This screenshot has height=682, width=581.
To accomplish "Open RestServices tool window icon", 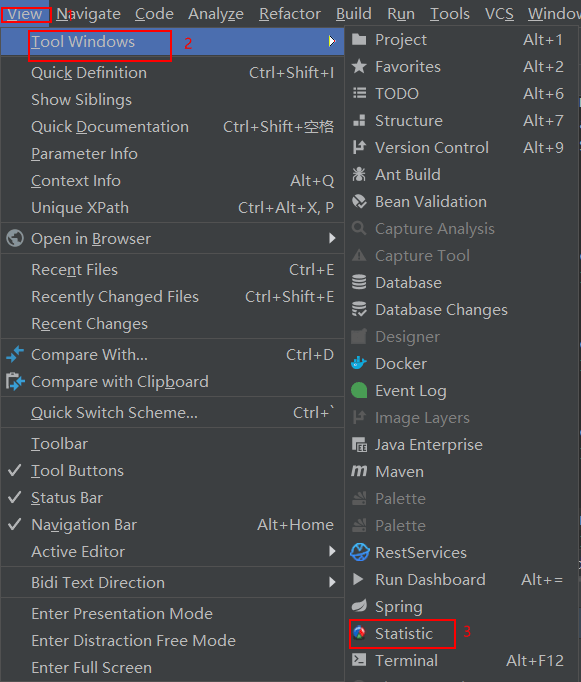I will click(x=360, y=552).
